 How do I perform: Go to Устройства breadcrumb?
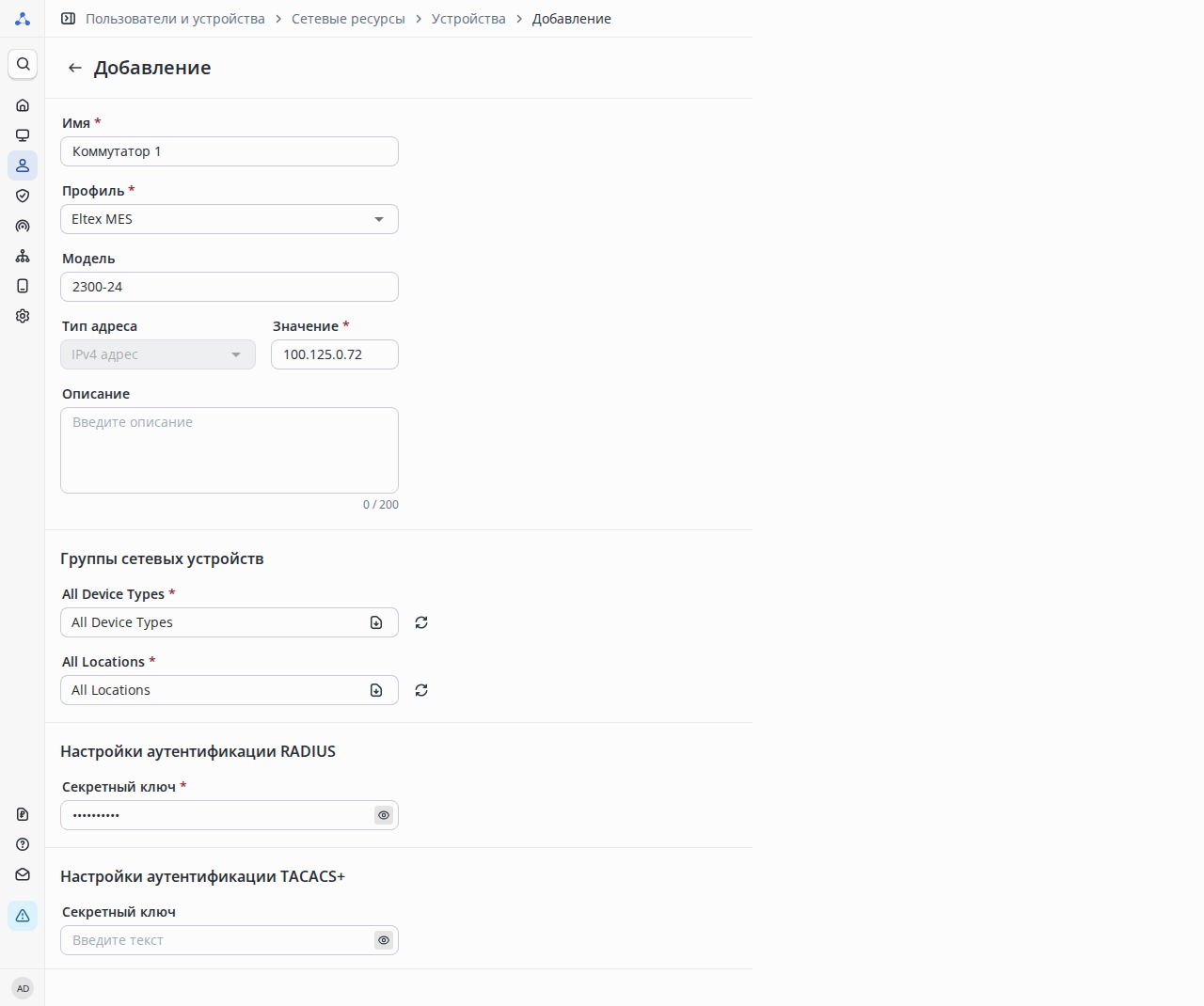coord(468,19)
